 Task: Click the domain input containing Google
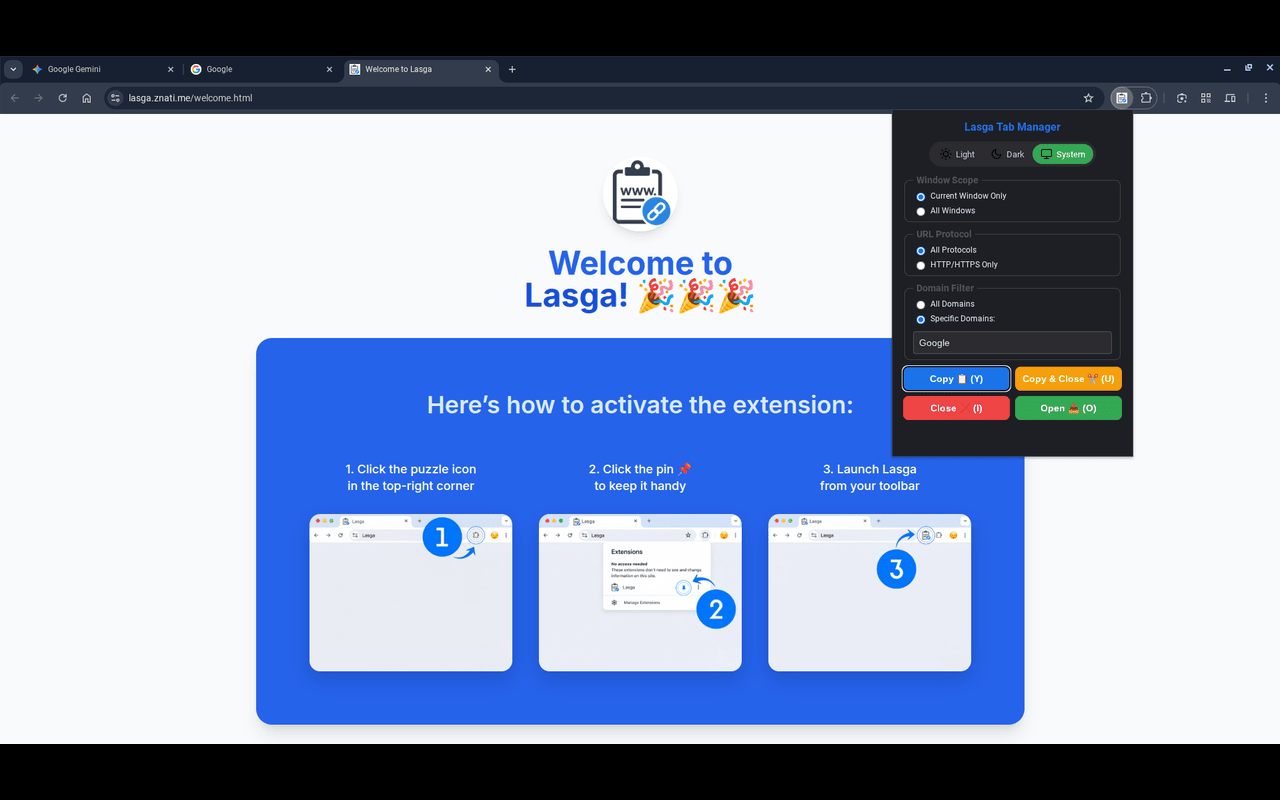coord(1012,343)
